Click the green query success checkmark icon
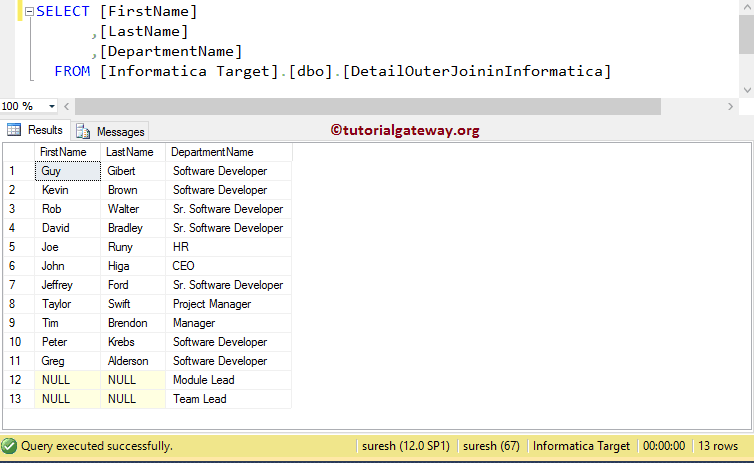Screen dimensions: 754x463 [9, 446]
